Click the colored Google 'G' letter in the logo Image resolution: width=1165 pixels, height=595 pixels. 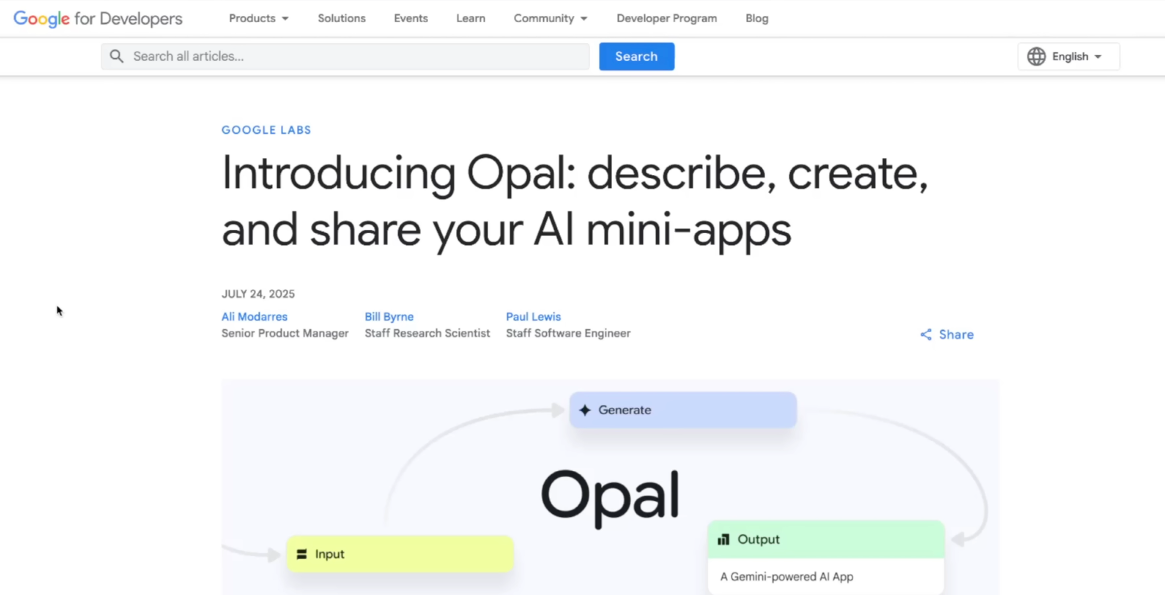point(19,18)
